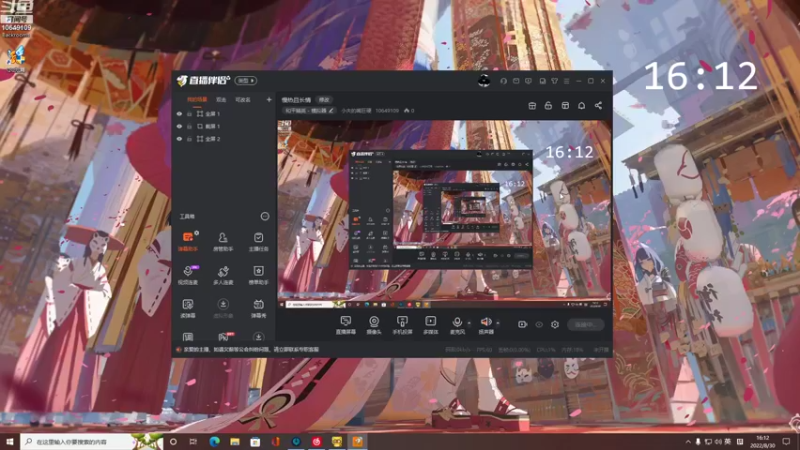The height and width of the screenshot is (450, 800).
Task: Open the 榜单助手 tool
Action: 258,275
